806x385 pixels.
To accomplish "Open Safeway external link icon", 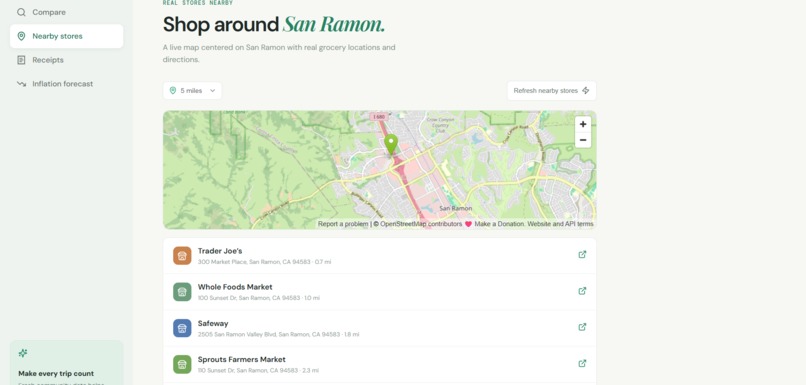I will pos(582,327).
